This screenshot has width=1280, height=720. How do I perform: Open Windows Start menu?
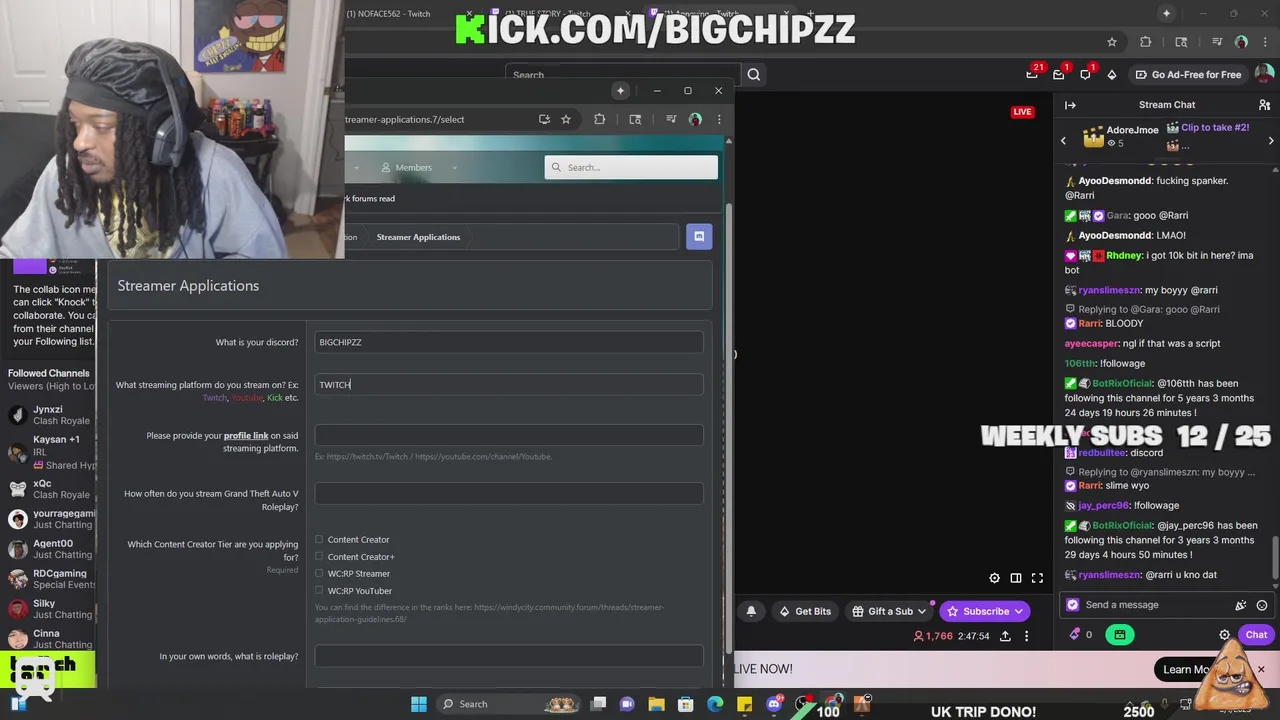(x=418, y=704)
